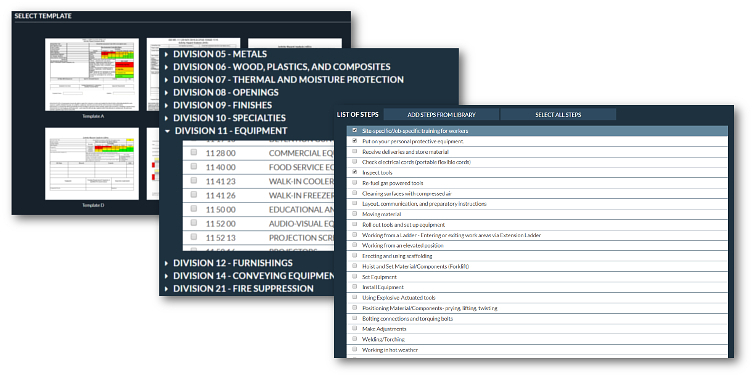
Task: Click the List of Steps heading
Action: pyautogui.click(x=357, y=115)
